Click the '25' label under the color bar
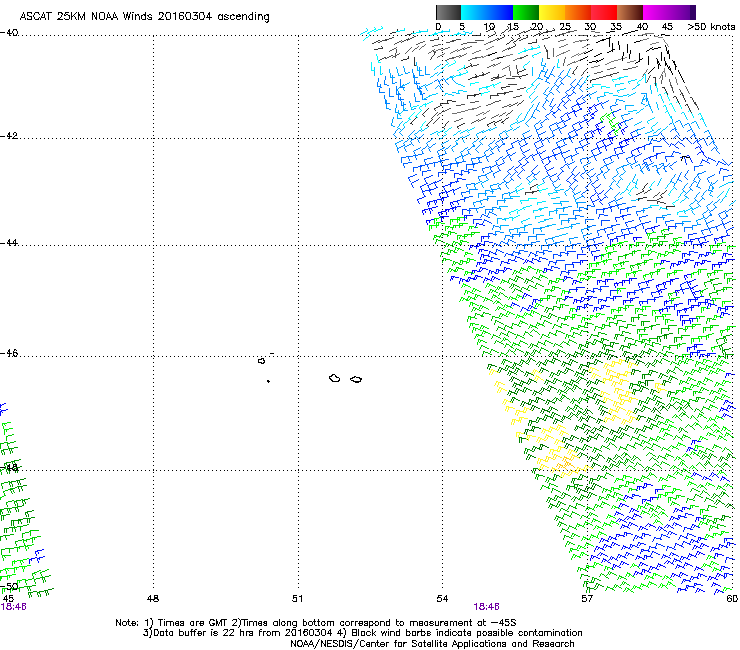 click(565, 27)
